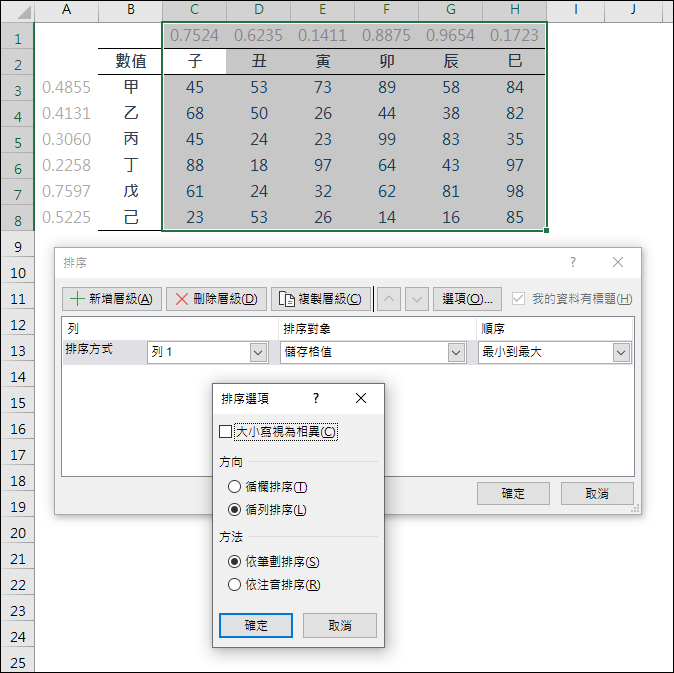
Task: Click the 數值 header cell
Action: point(131,61)
